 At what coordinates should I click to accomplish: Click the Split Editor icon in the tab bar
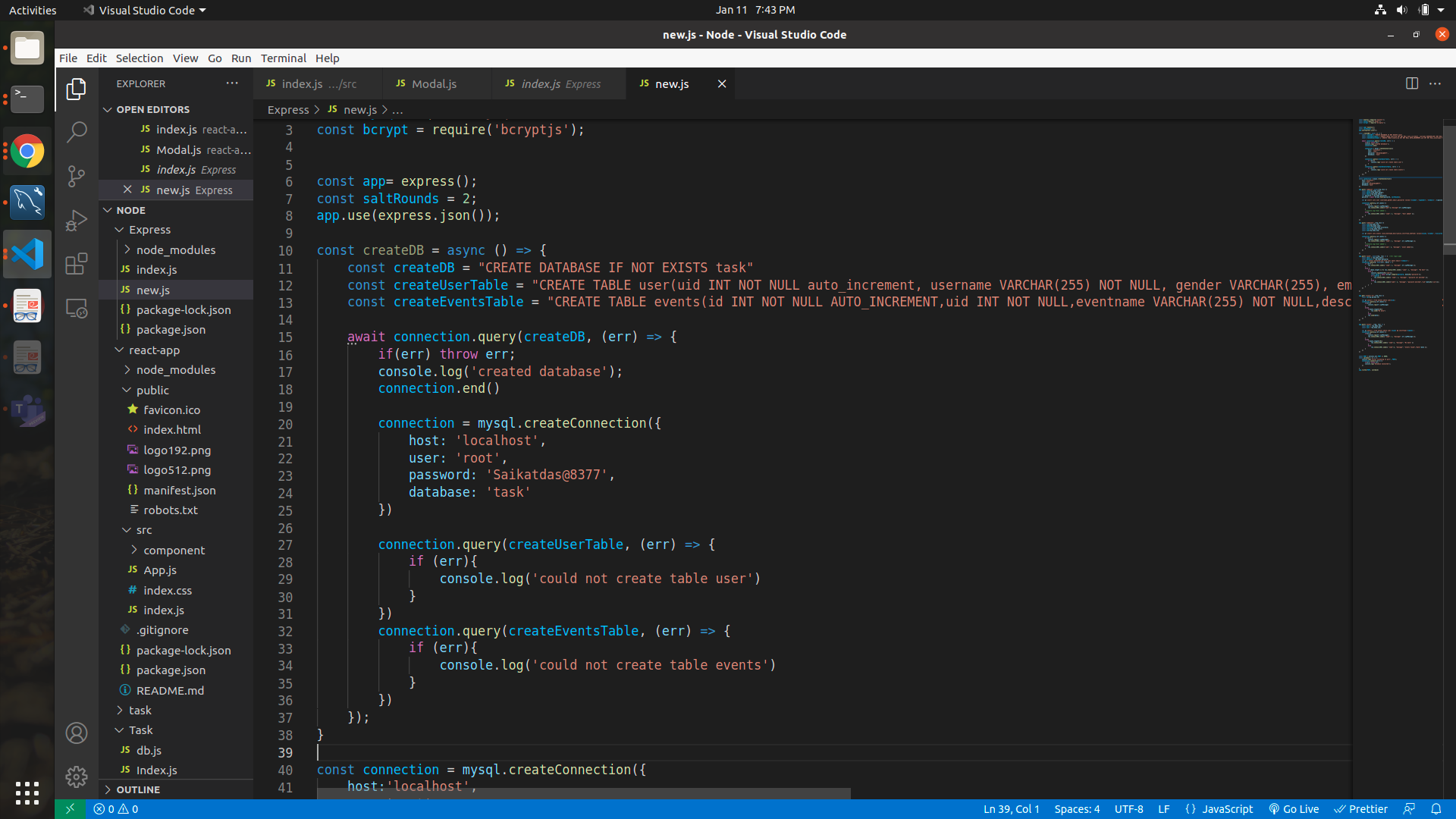coord(1413,83)
